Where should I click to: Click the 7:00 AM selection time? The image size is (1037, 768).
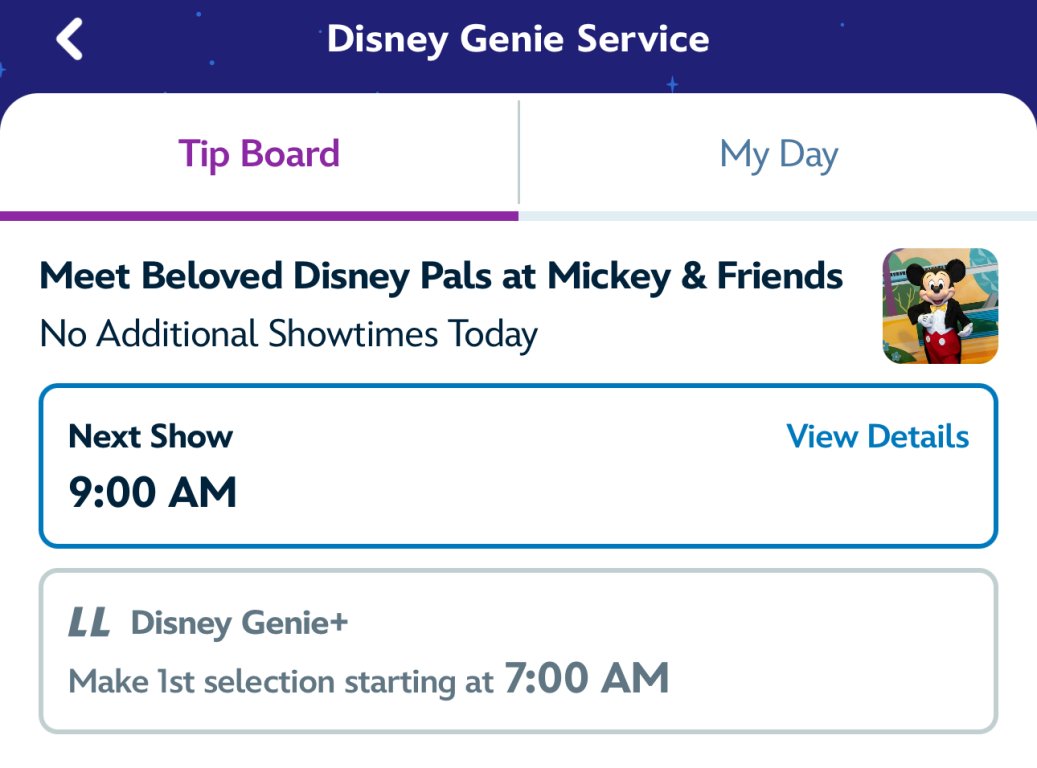click(586, 680)
